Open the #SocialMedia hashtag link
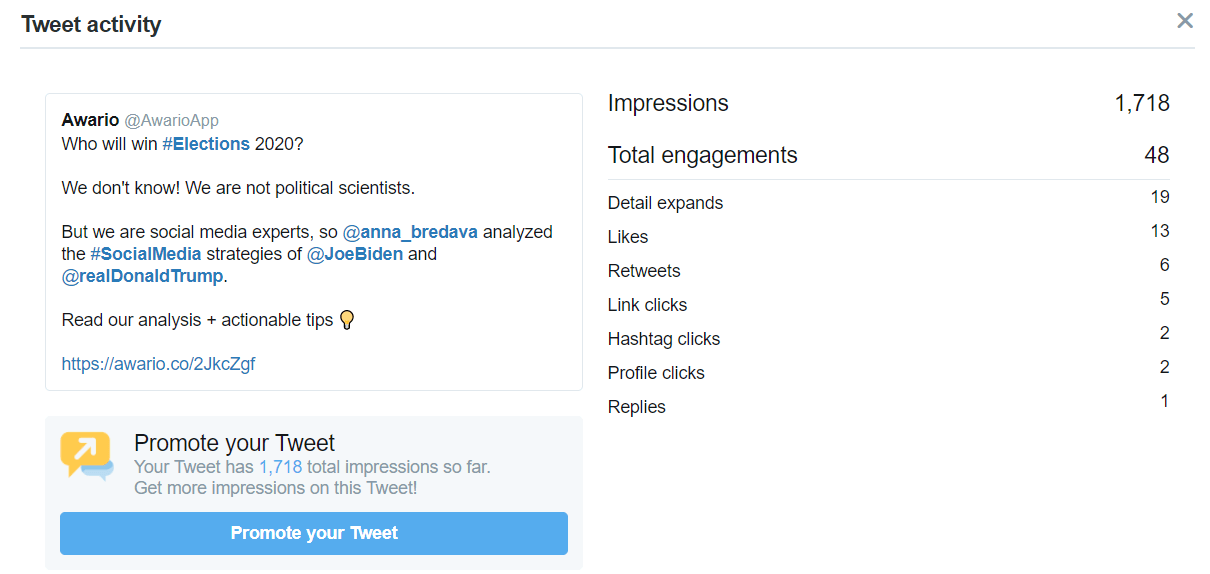1210x574 pixels. [146, 254]
